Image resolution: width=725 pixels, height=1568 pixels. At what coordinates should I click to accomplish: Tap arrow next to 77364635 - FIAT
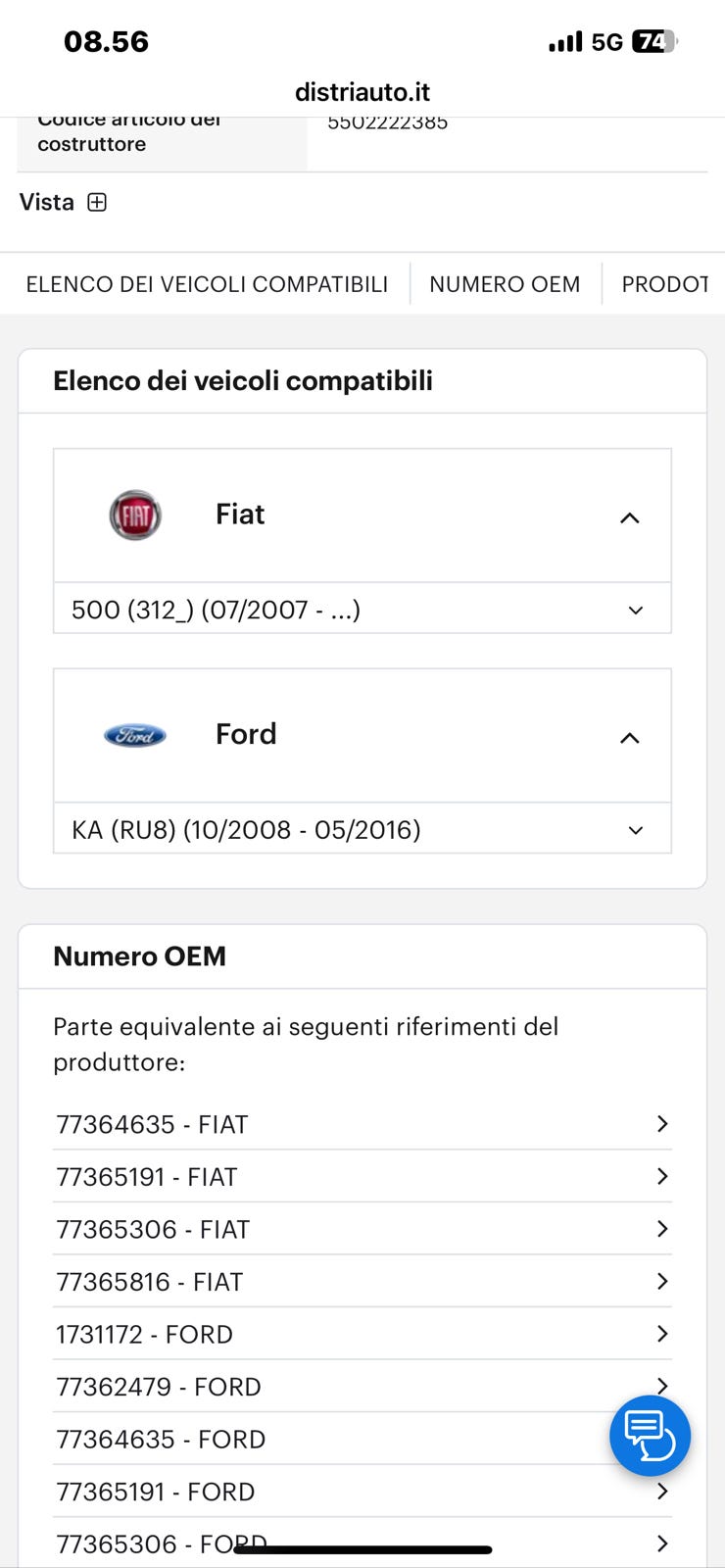(662, 1123)
